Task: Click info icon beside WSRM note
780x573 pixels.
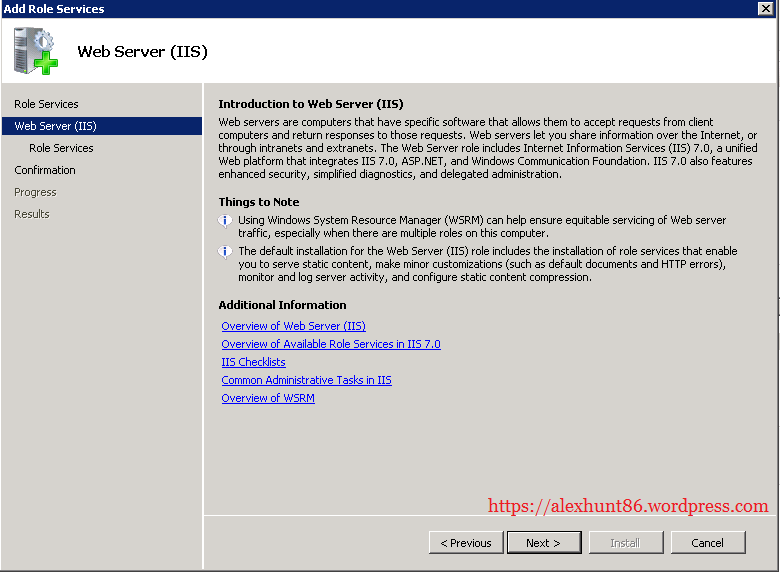Action: [226, 221]
